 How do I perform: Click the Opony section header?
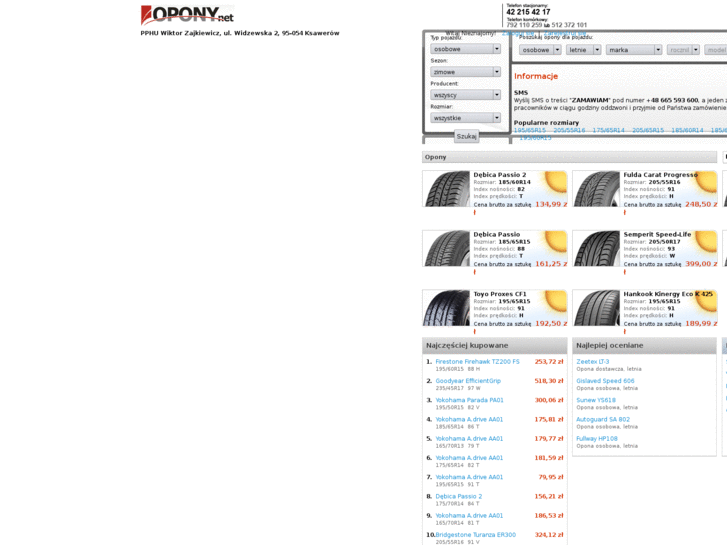[569, 157]
